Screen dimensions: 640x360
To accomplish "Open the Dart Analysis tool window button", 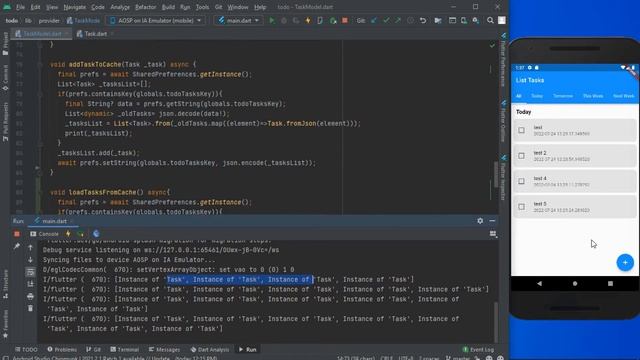I will (210, 349).
